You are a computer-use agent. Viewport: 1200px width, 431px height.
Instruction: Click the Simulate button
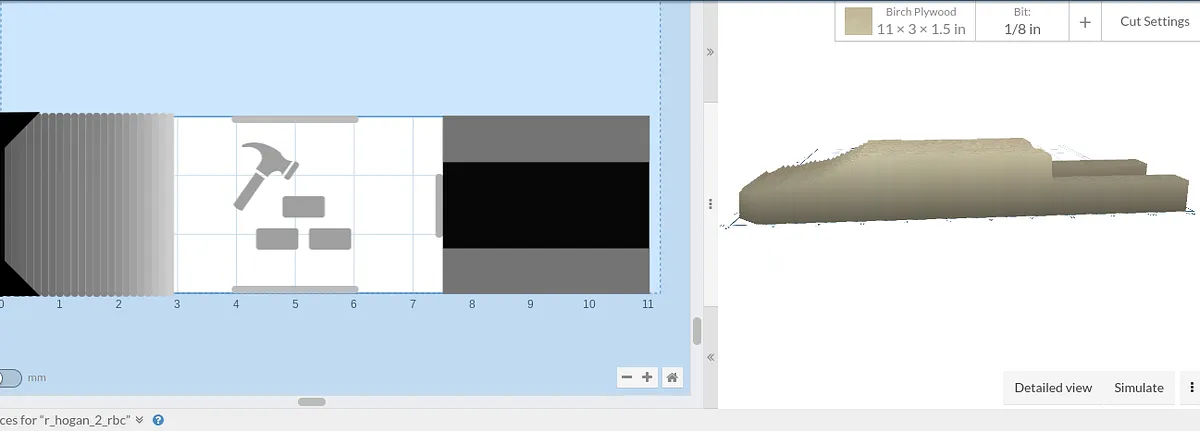[1139, 387]
